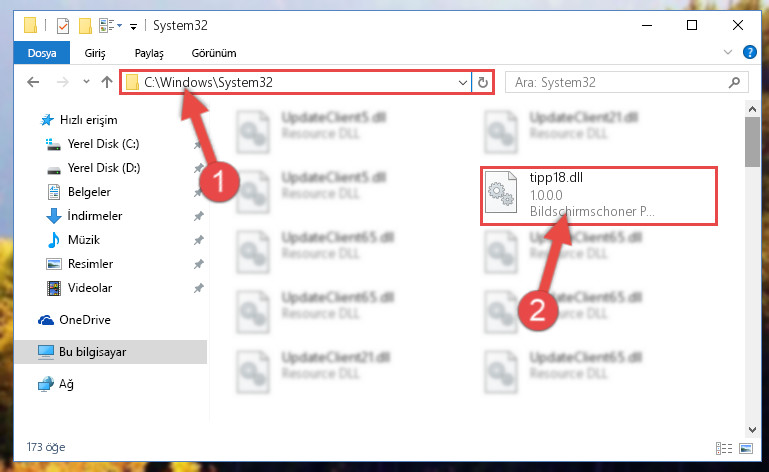Click the Properties quick access icon
This screenshot has width=769, height=472.
point(63,26)
